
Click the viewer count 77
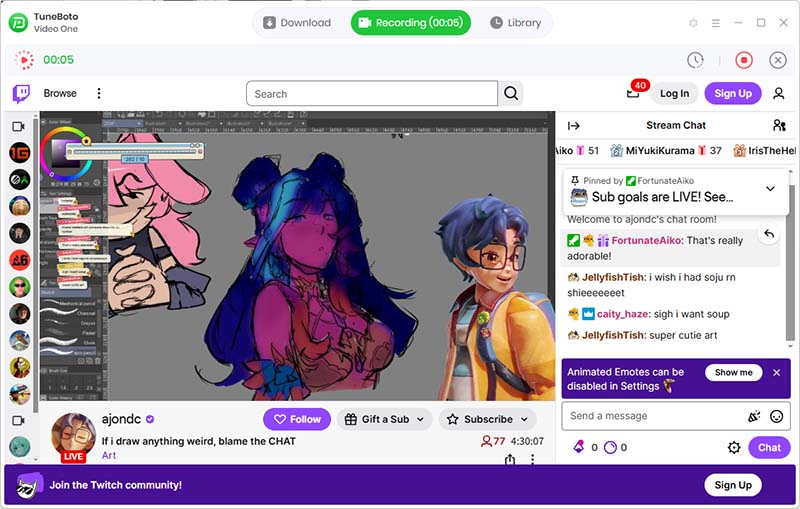pos(493,441)
